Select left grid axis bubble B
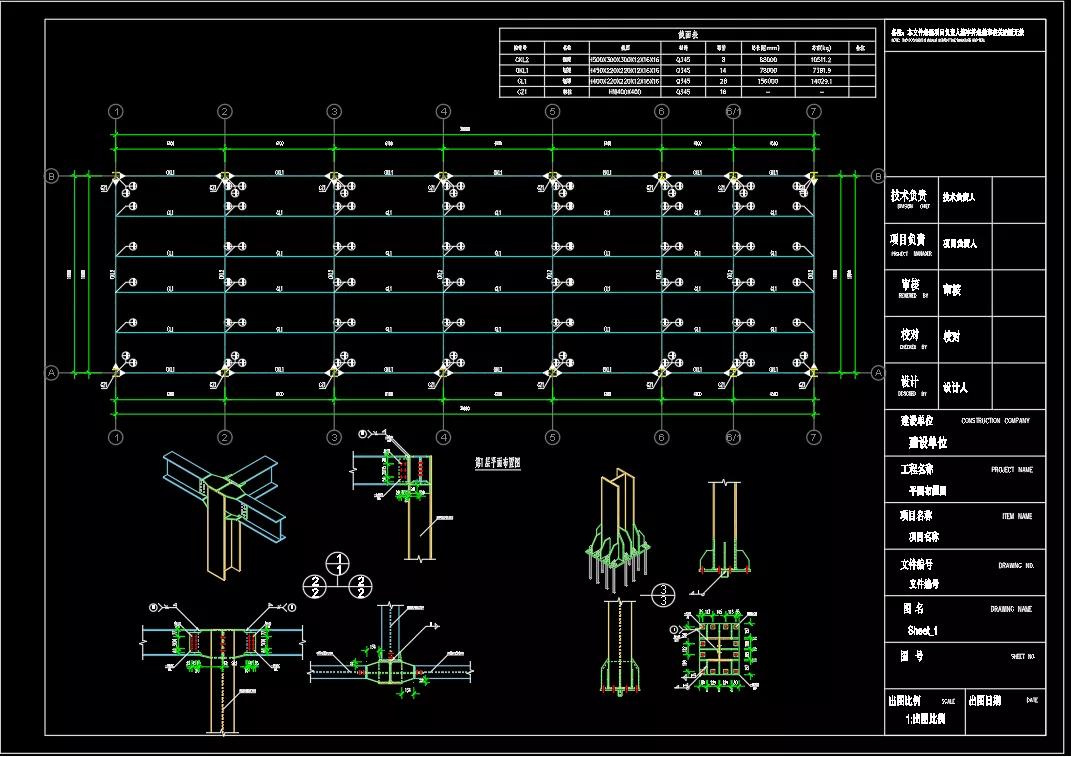Viewport: 1071px width, 757px height. point(51,176)
